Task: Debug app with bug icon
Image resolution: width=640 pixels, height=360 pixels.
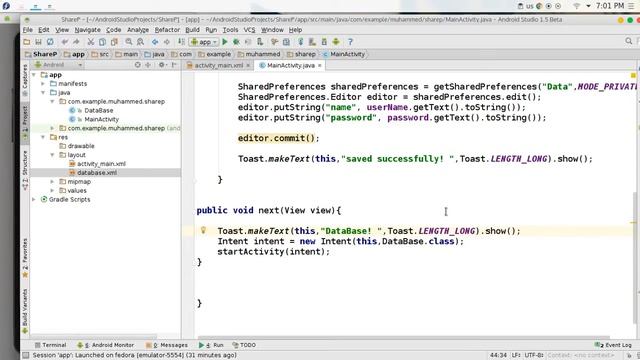Action: pos(236,42)
